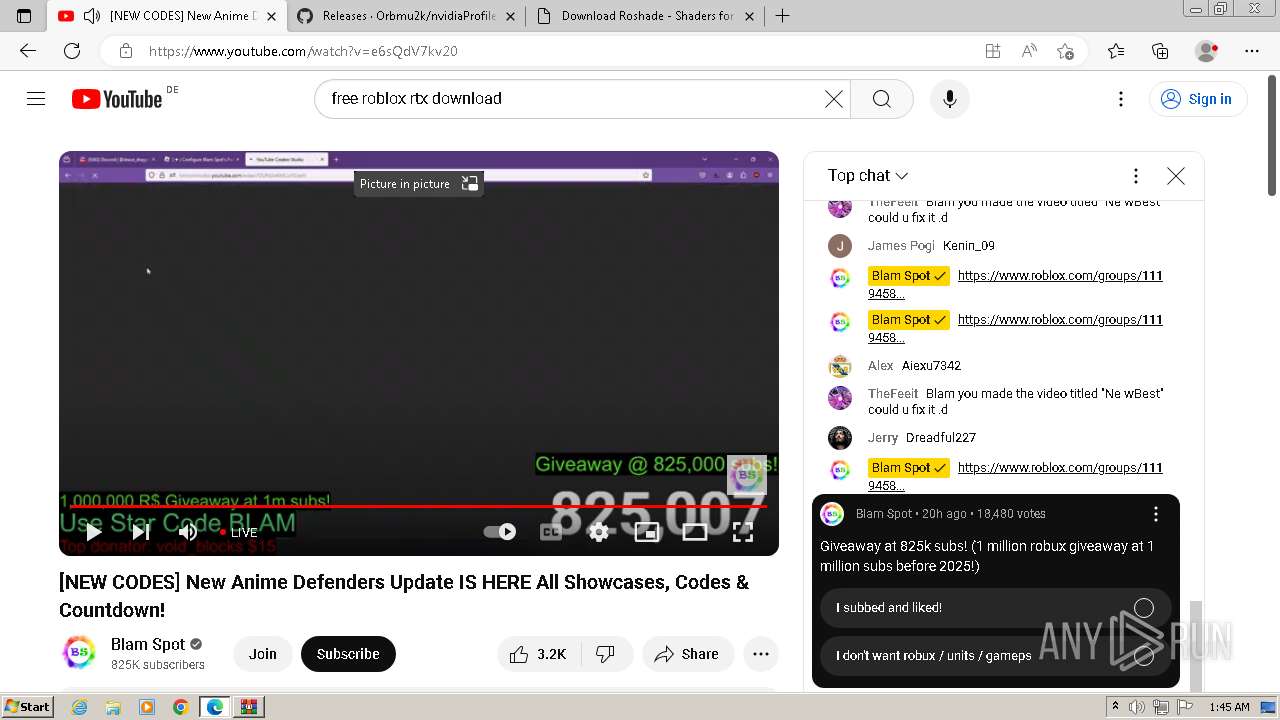
Task: Launch Chrome from the taskbar
Action: tap(180, 707)
